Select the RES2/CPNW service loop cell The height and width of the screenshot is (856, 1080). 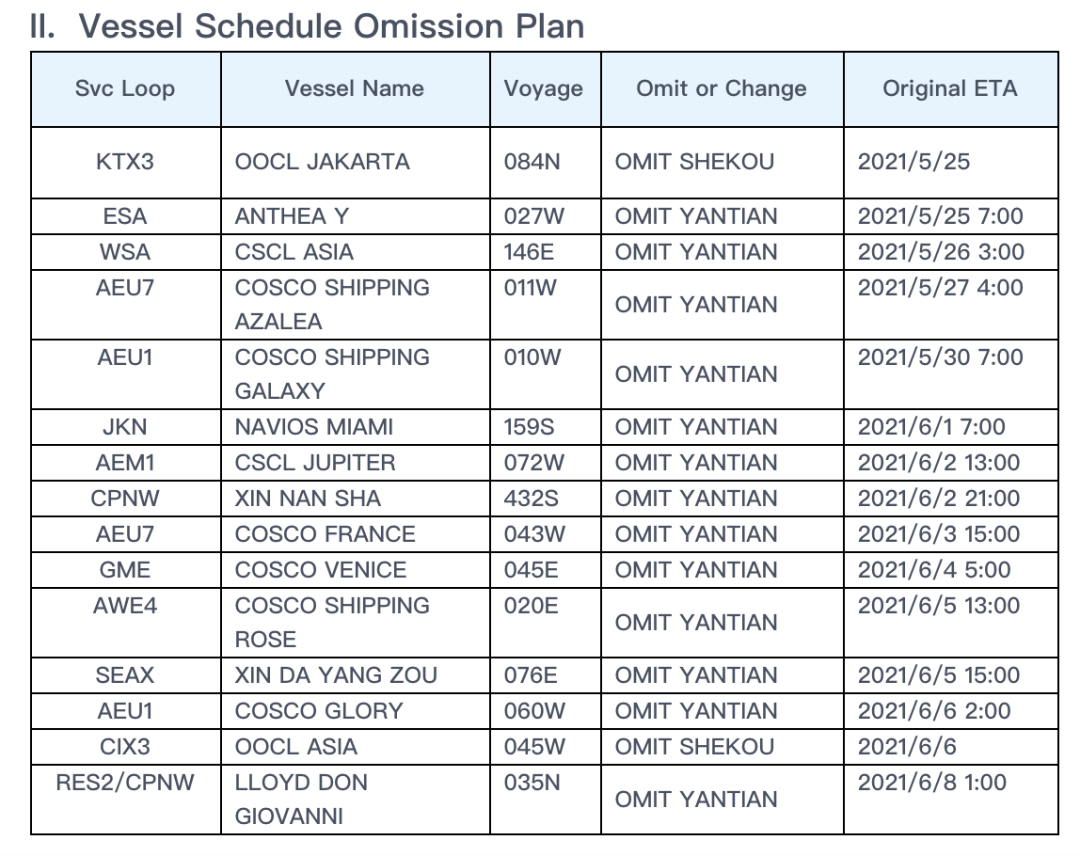click(125, 783)
